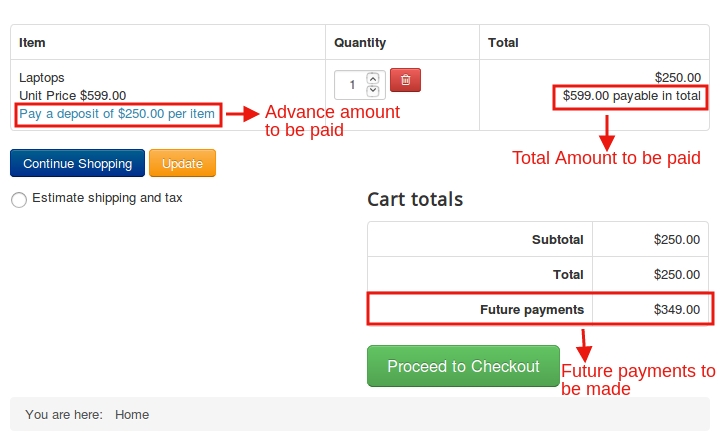Open the Pay a deposit link

(117, 114)
